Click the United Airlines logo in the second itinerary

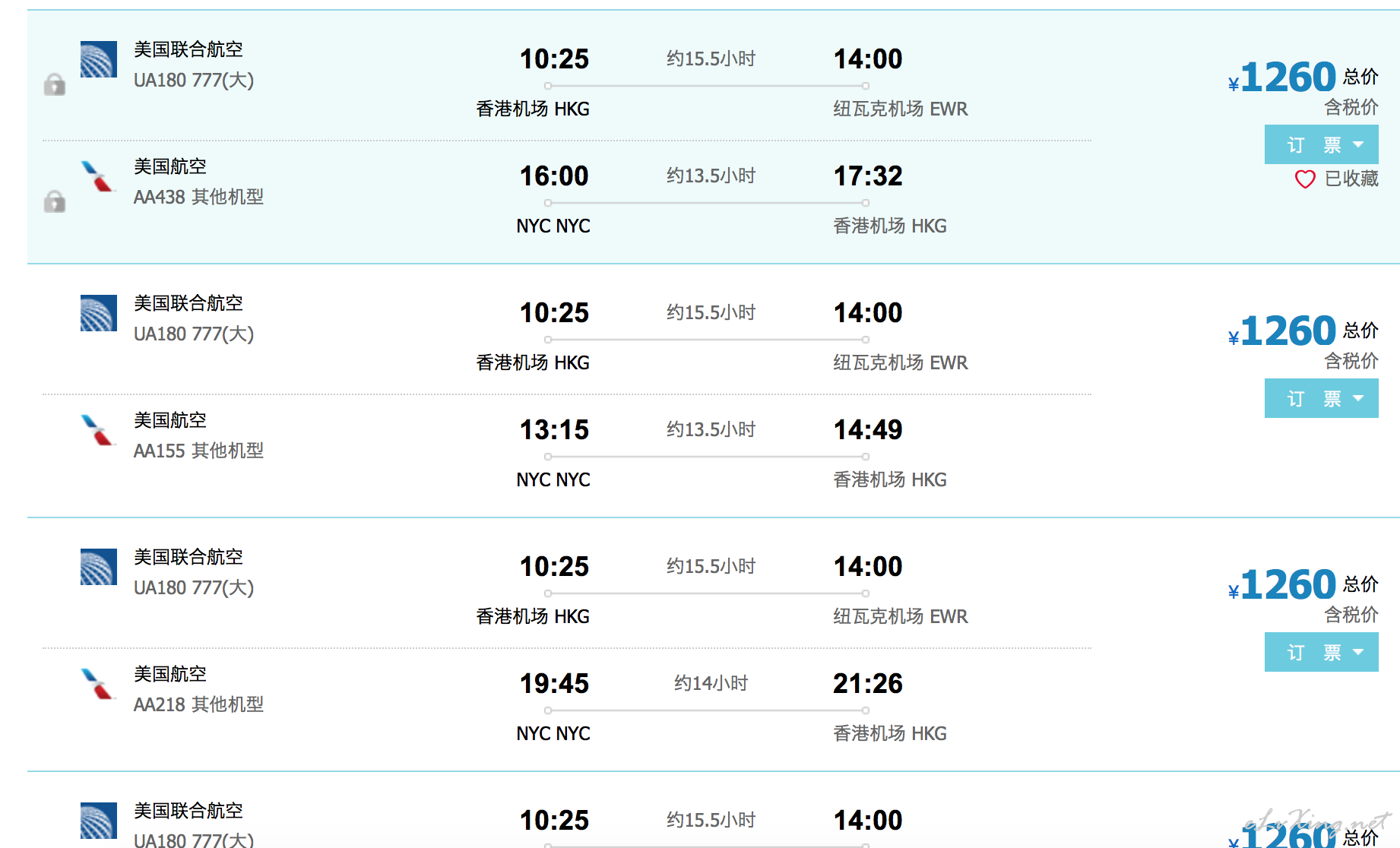click(99, 313)
